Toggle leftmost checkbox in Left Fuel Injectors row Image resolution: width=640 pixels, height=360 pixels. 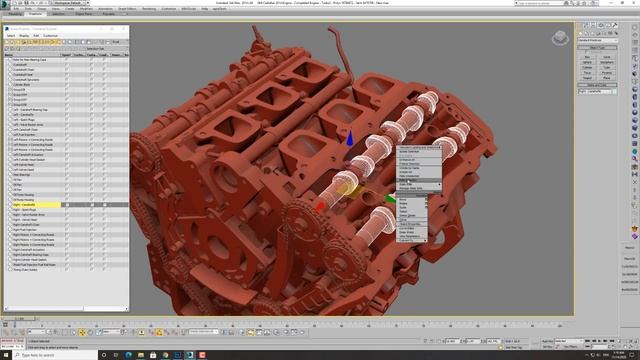[67, 135]
